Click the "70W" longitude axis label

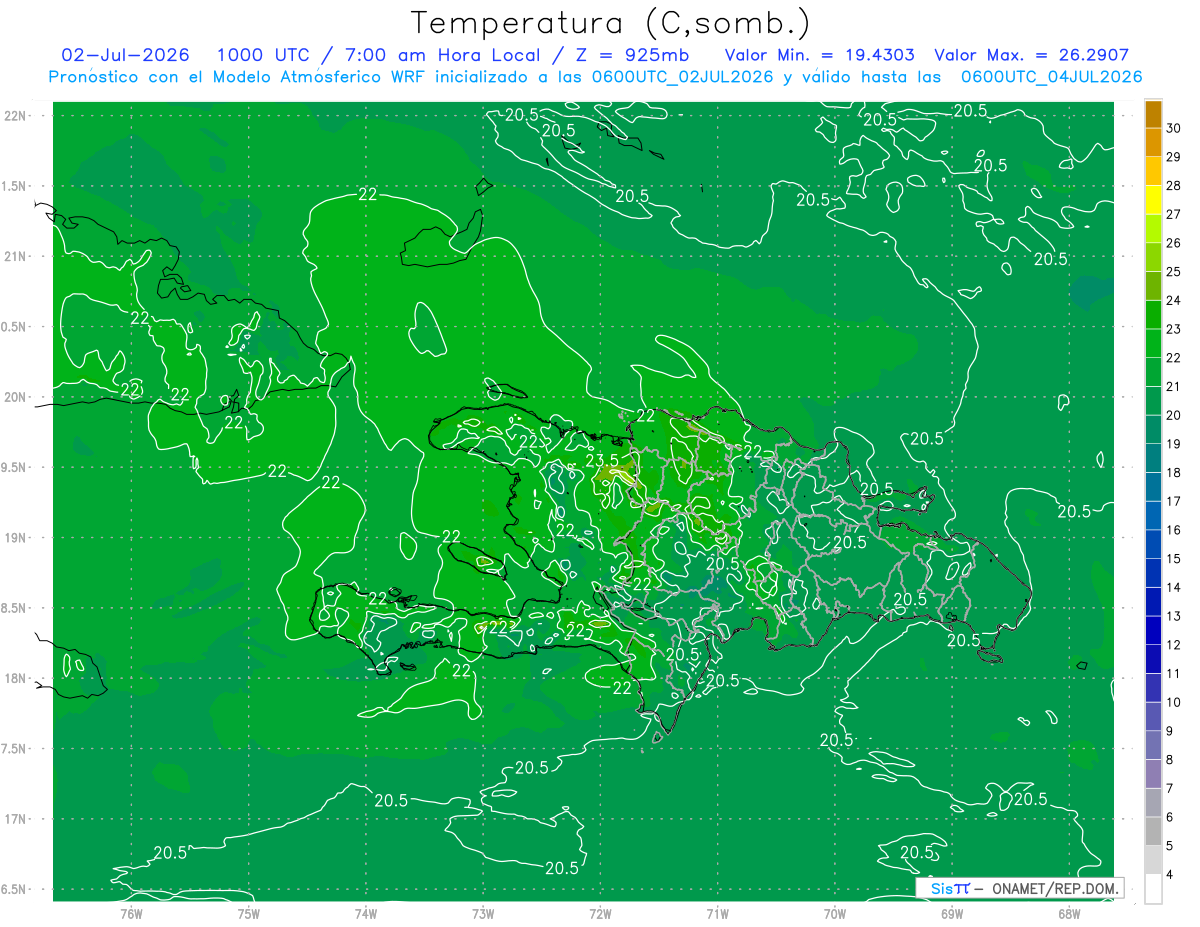835,913
